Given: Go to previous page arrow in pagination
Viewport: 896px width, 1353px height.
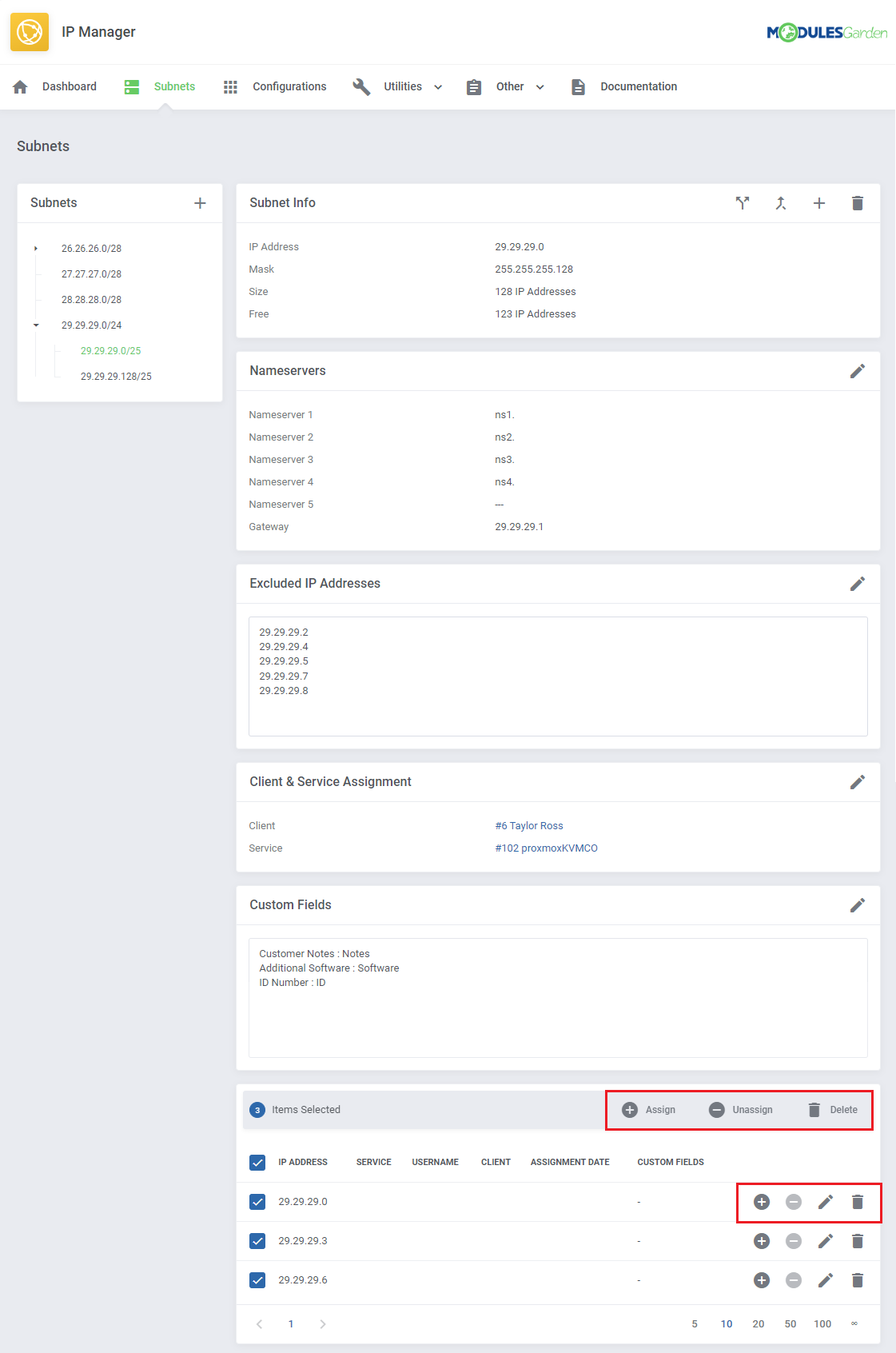Looking at the screenshot, I should point(259,1324).
